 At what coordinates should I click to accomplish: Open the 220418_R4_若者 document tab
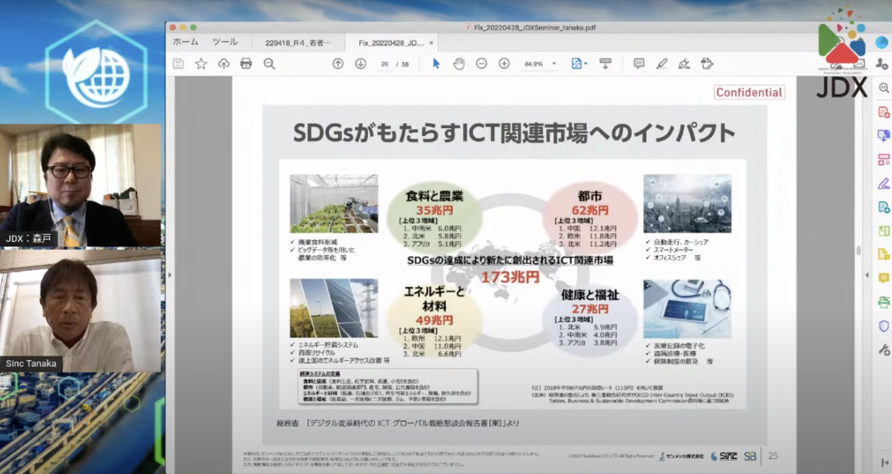[x=298, y=43]
